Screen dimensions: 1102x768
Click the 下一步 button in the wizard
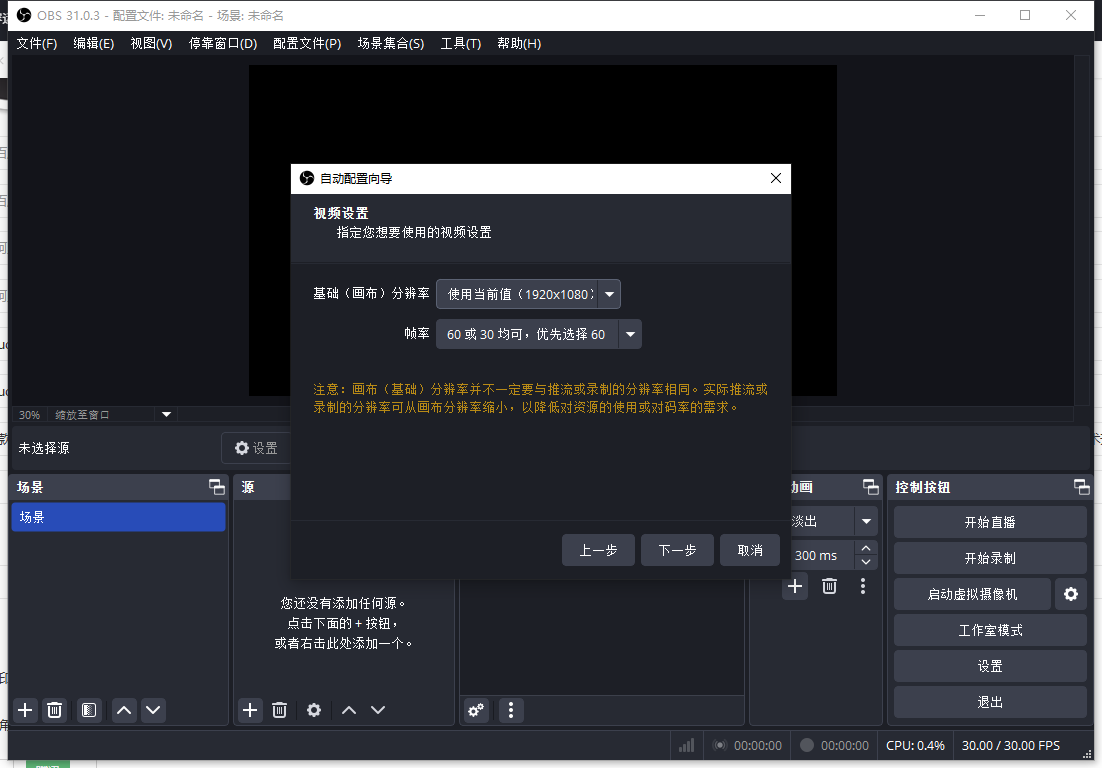[677, 549]
